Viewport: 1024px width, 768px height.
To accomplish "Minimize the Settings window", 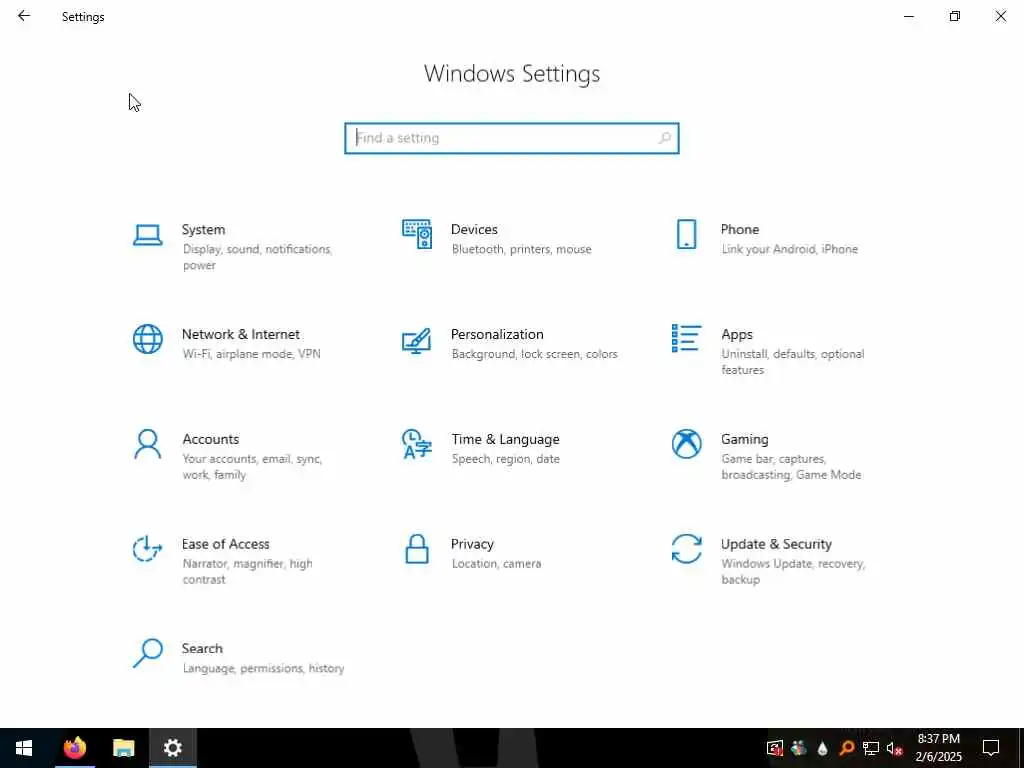I will (x=908, y=16).
